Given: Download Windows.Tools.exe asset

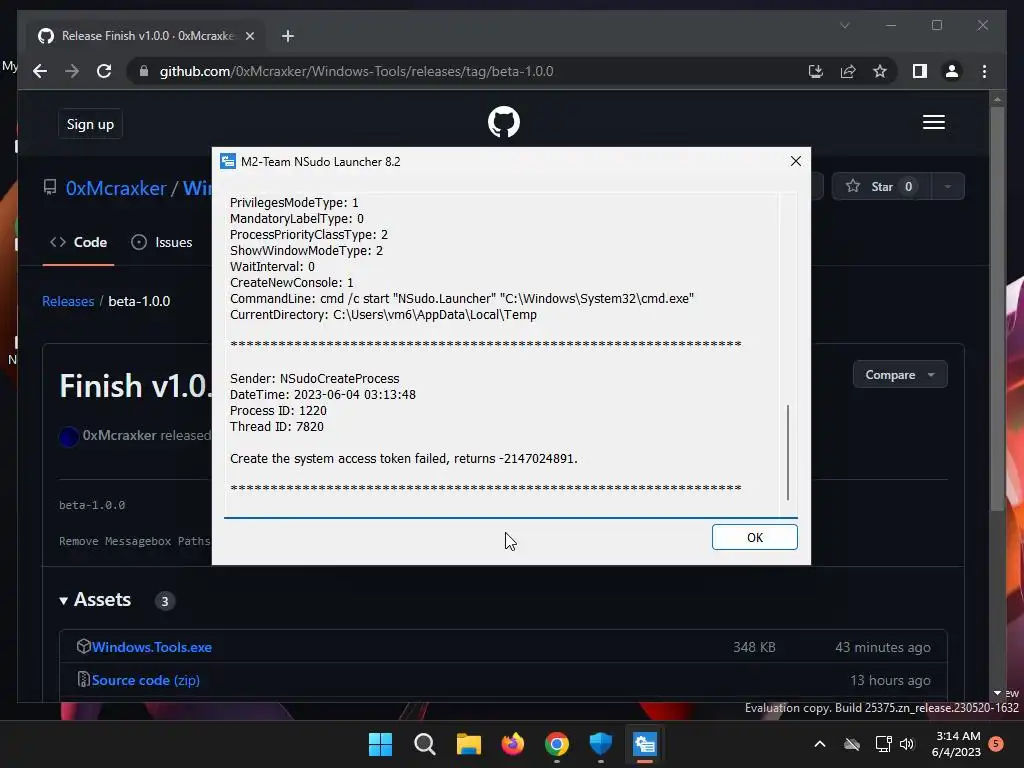Looking at the screenshot, I should click(152, 647).
